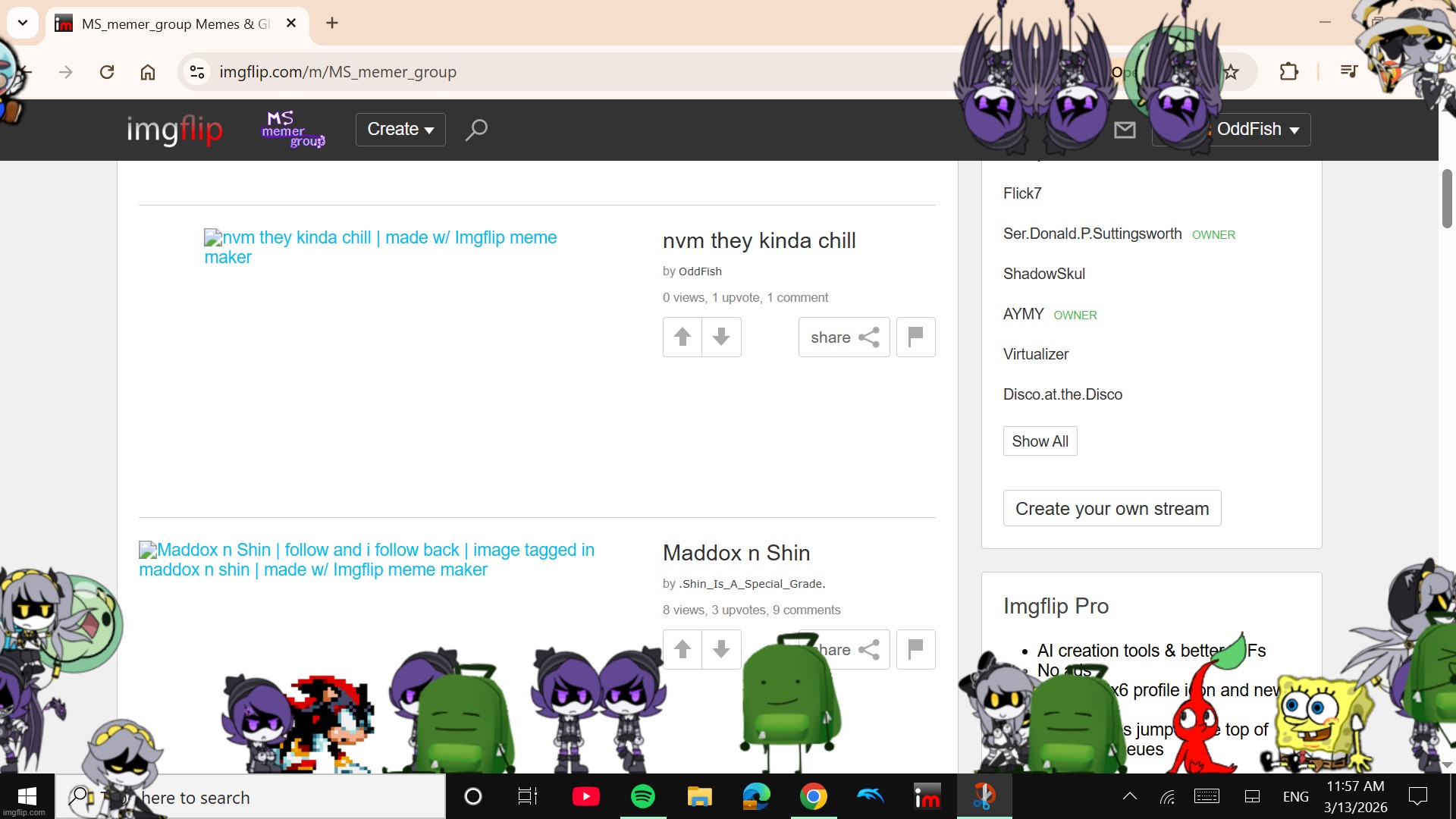Open imgflip search magnifier icon

476,130
